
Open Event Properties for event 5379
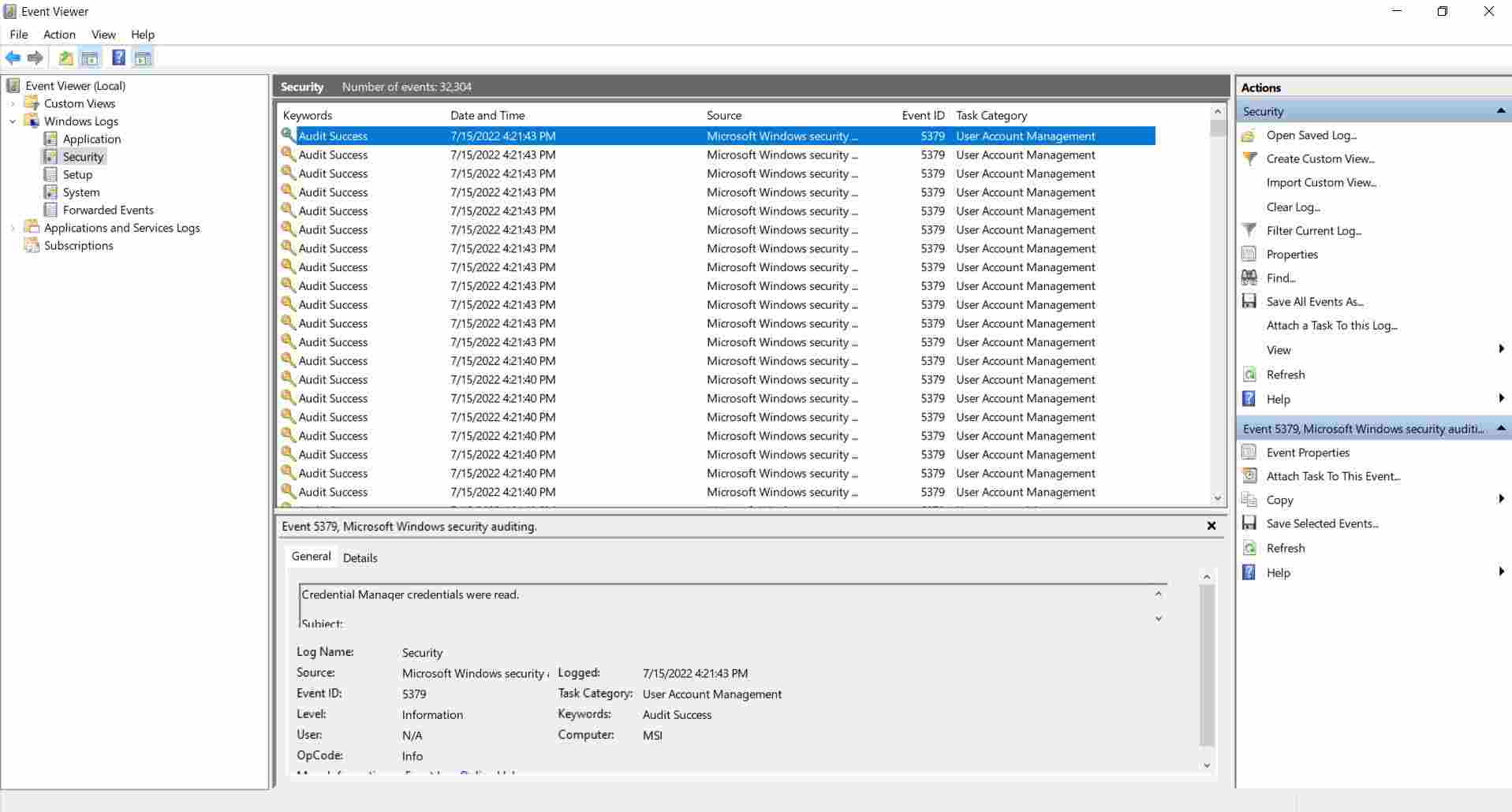tap(1307, 452)
